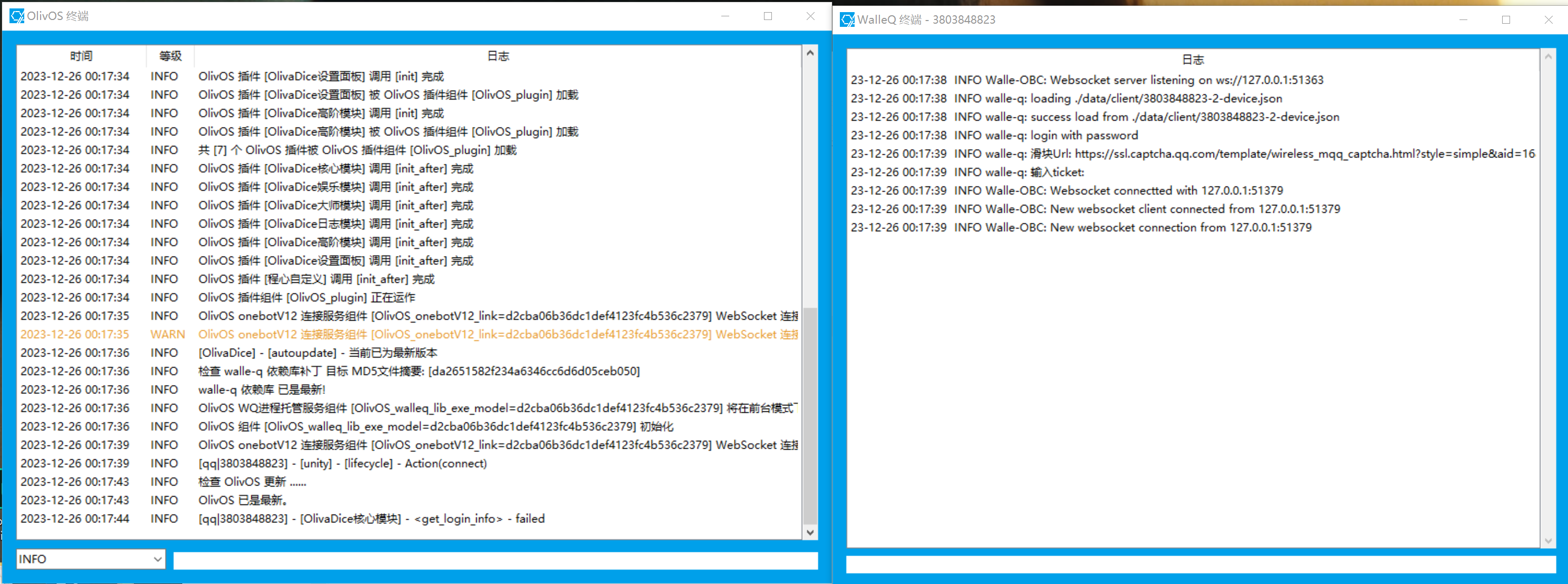
Task: Click the WalleQ terminal app icon
Action: 847,20
